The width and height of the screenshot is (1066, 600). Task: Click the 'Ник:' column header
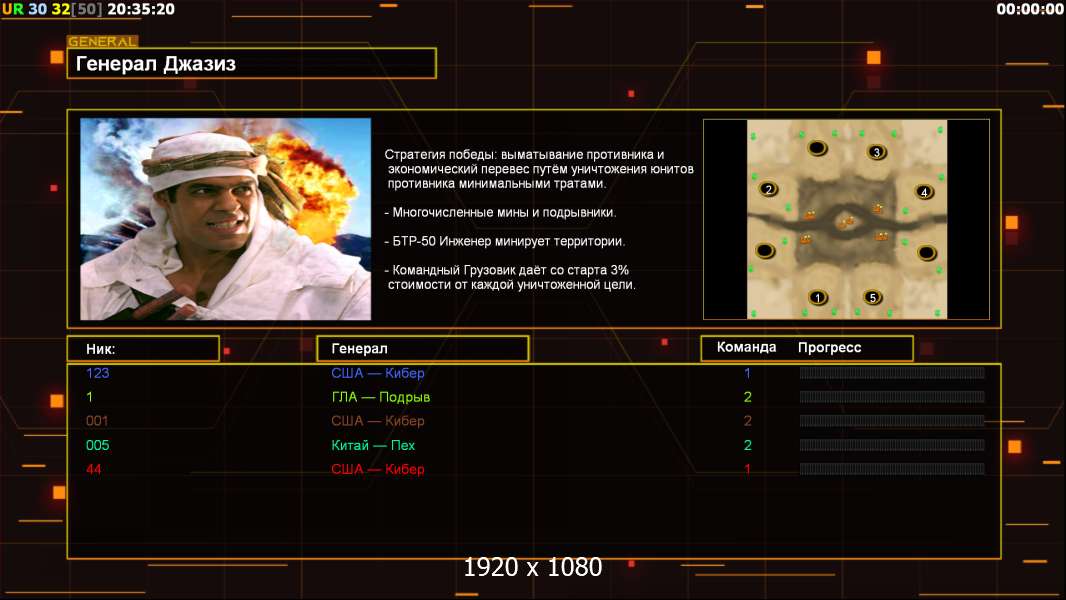(x=143, y=349)
